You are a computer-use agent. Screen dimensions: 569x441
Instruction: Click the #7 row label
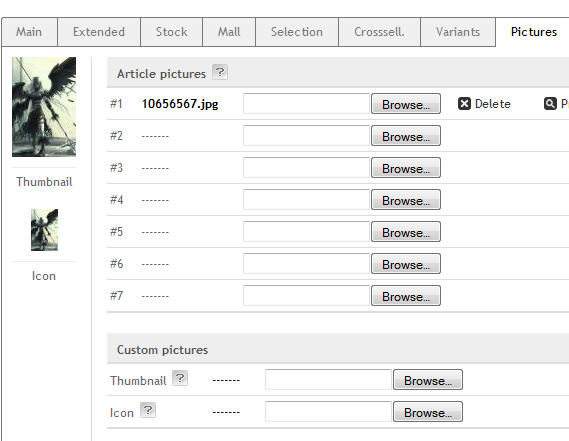(116, 295)
